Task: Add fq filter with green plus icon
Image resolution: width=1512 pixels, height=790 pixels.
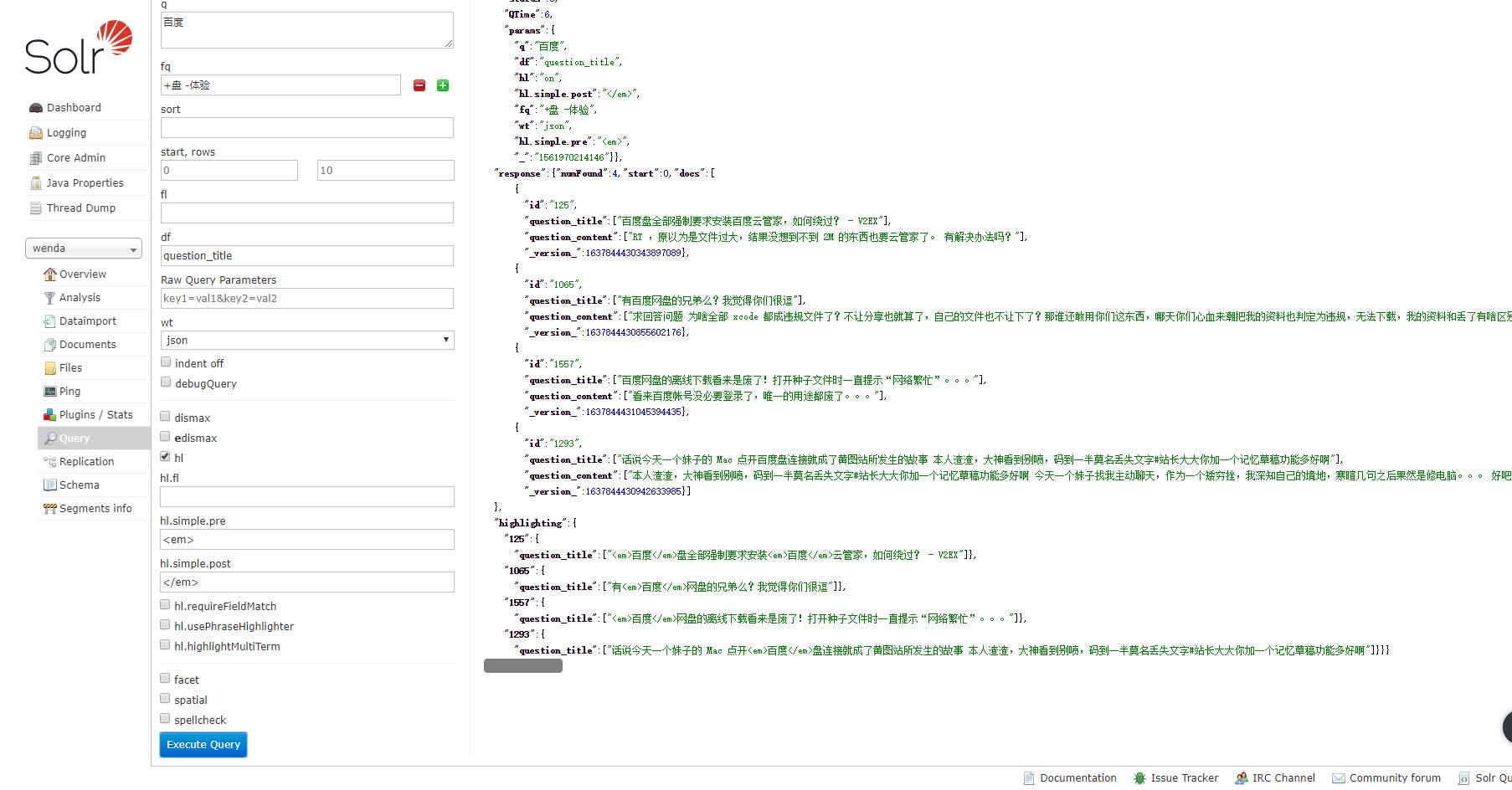Action: point(443,85)
